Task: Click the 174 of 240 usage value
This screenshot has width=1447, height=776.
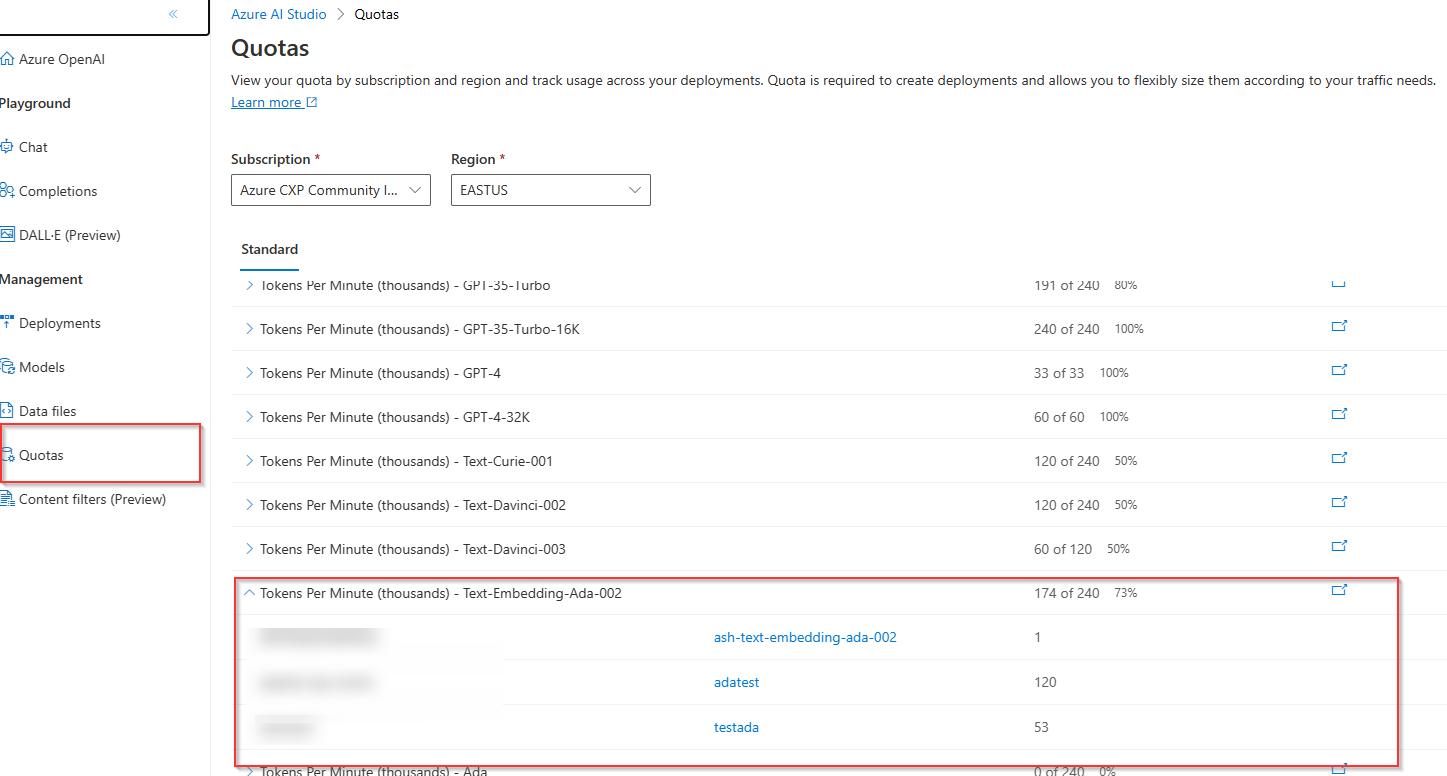Action: (x=1067, y=593)
